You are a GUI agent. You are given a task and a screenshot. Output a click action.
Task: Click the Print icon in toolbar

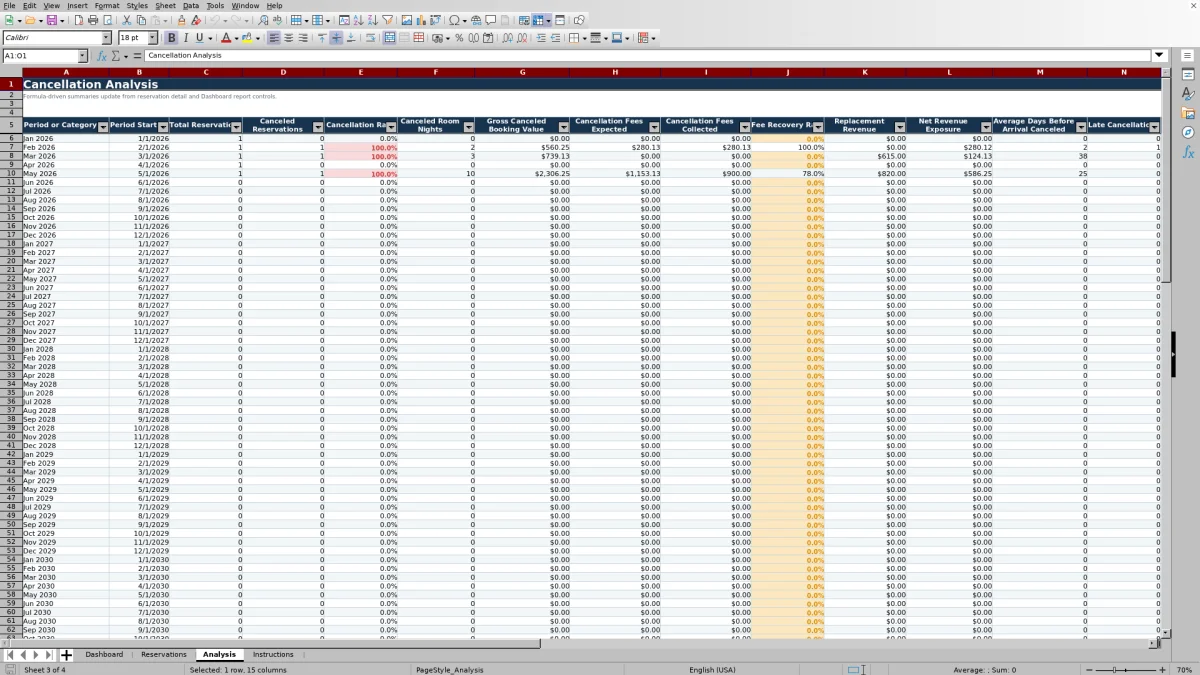tap(93, 20)
